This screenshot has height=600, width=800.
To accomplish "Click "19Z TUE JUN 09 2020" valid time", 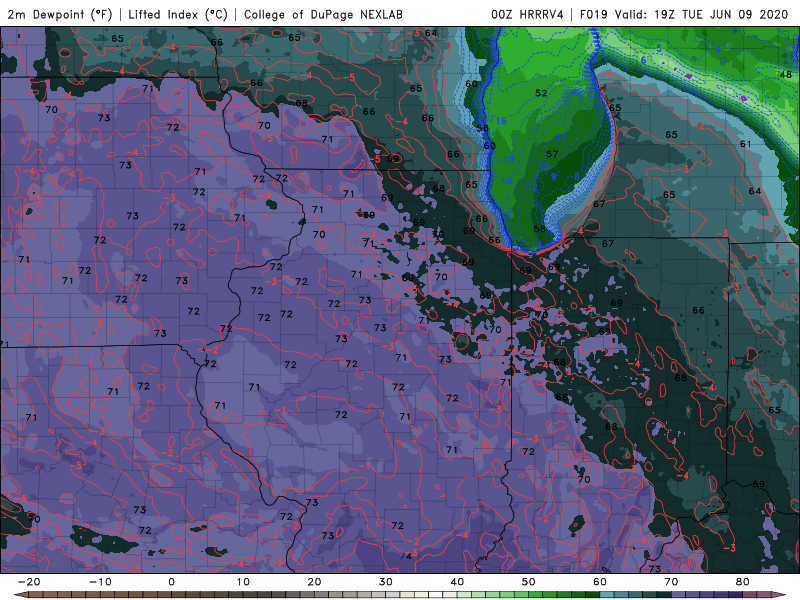I will click(721, 14).
